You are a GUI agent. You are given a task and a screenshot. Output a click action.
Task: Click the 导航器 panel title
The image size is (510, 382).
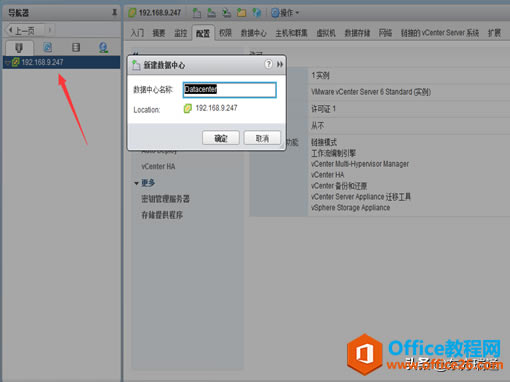tap(18, 13)
